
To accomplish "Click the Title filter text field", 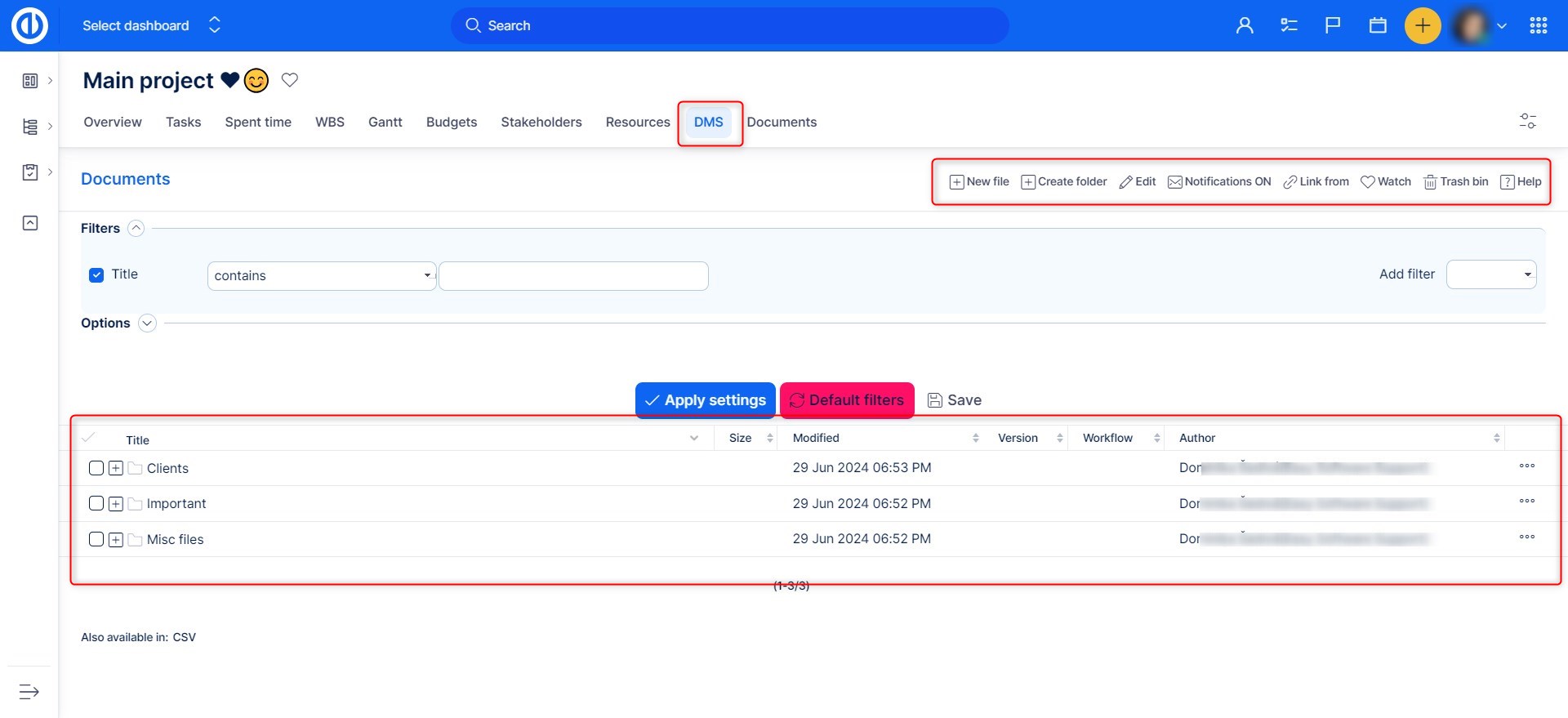I will click(x=573, y=276).
